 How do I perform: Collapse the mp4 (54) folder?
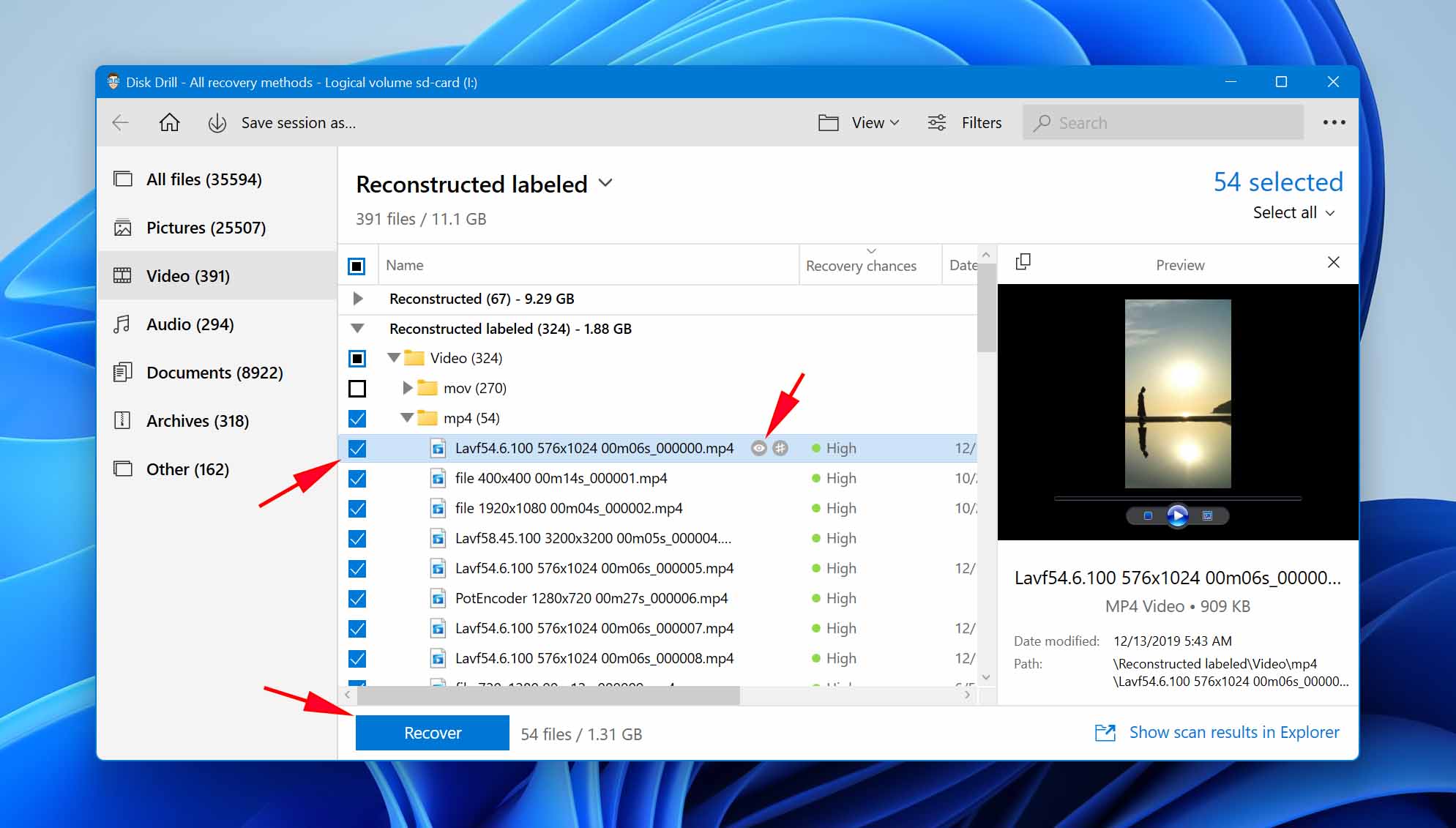click(407, 418)
